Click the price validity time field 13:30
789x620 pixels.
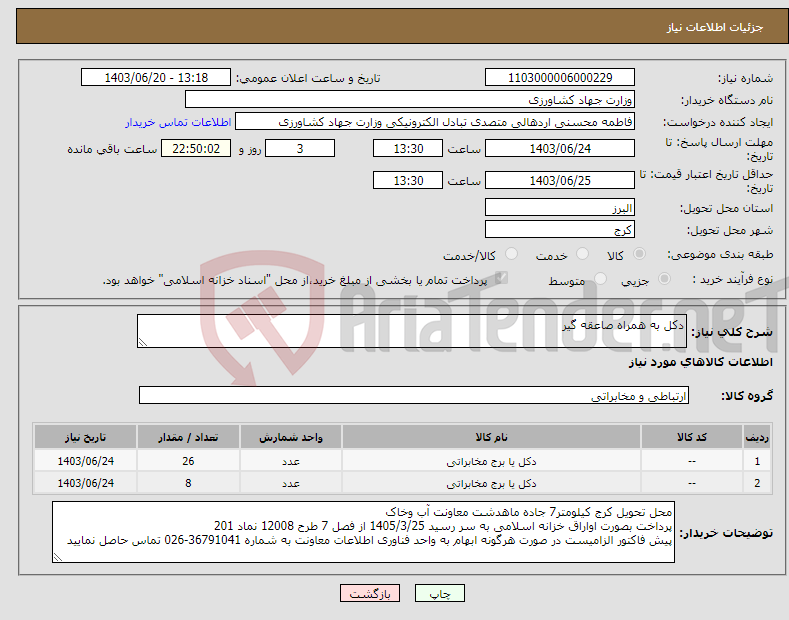(x=408, y=180)
